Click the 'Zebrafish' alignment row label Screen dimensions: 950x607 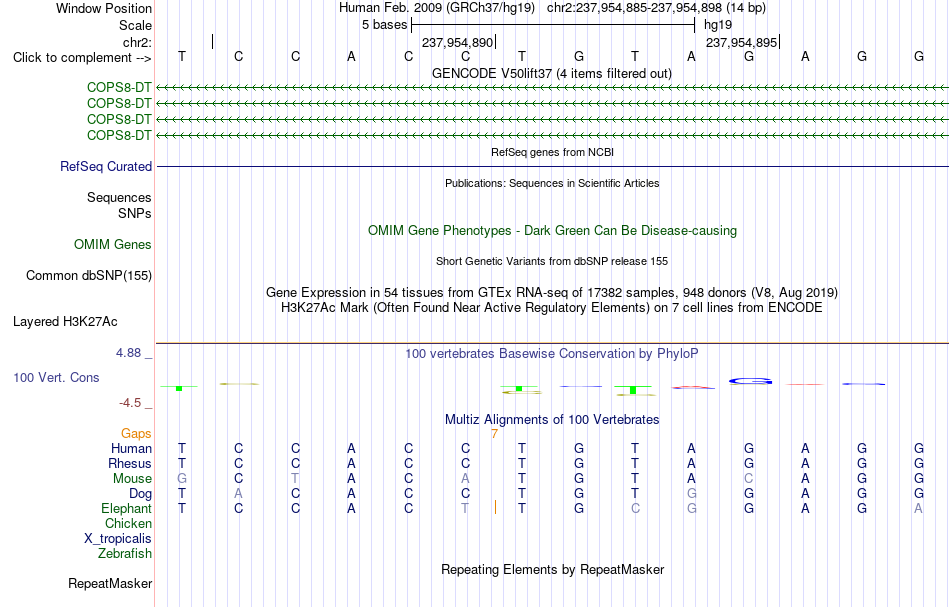click(125, 554)
